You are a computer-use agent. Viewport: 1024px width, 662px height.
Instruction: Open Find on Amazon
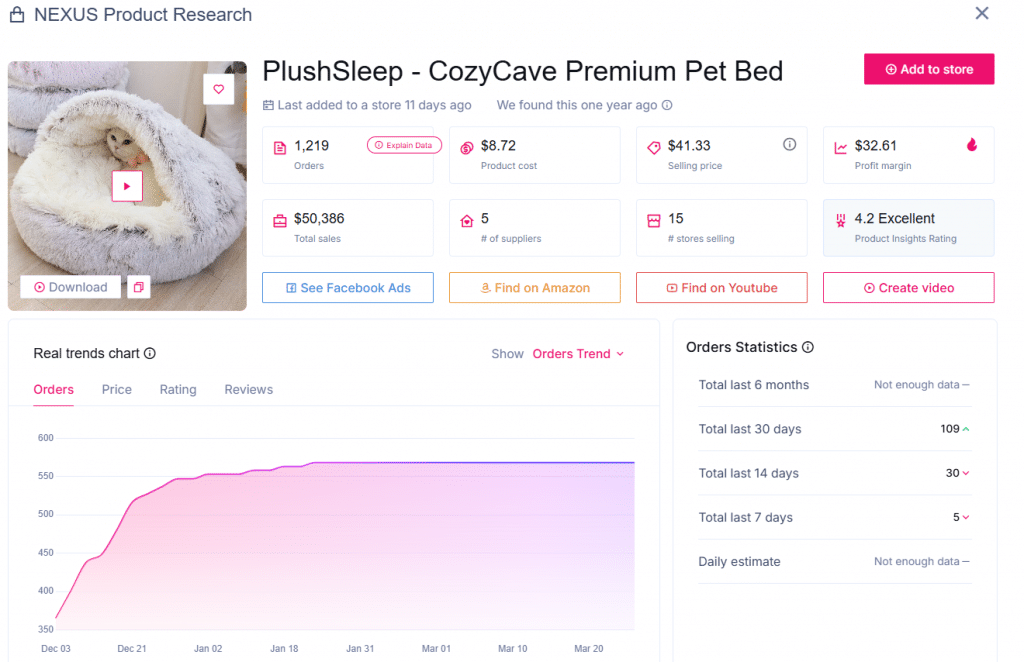click(534, 287)
